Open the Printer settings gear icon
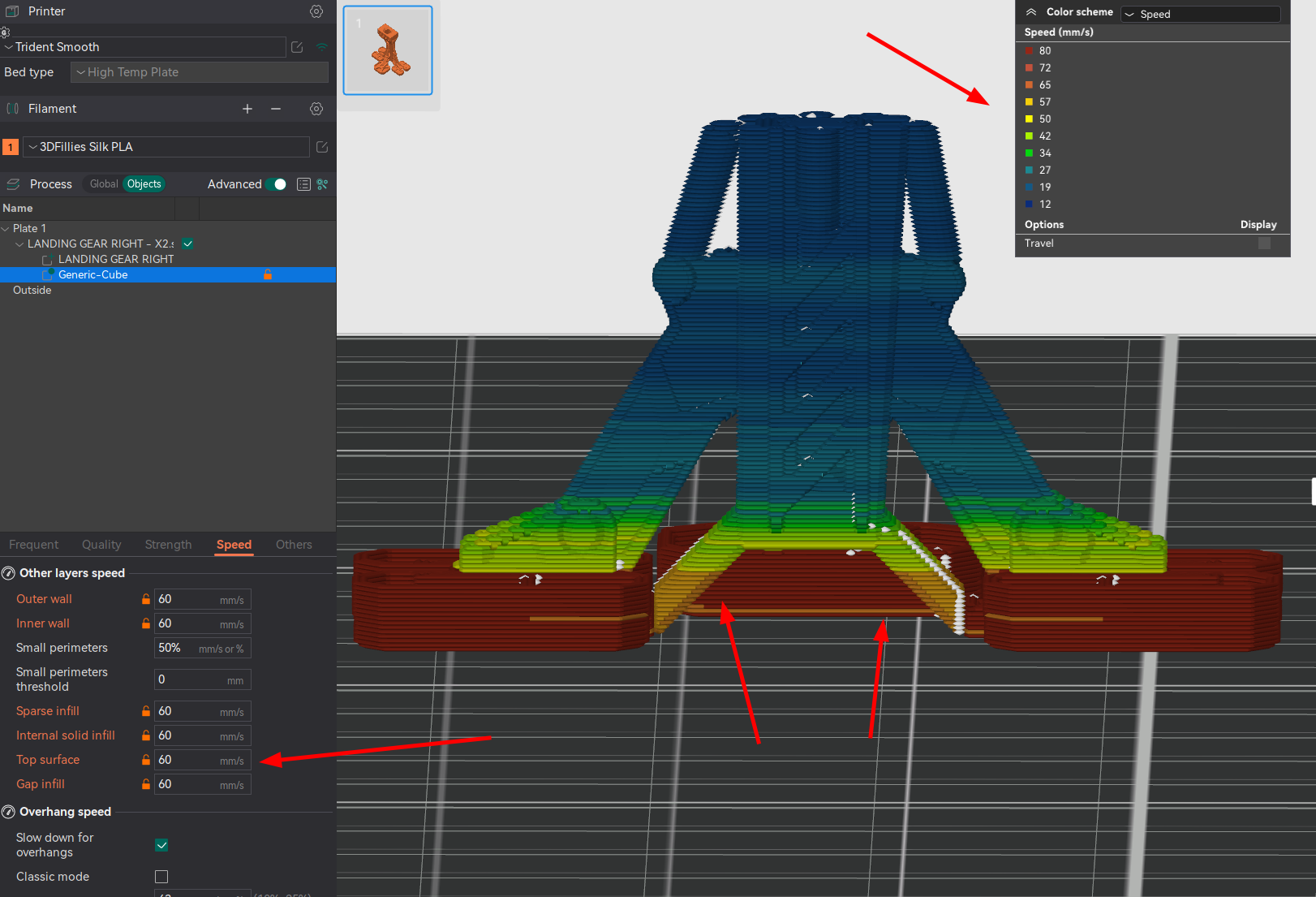Viewport: 1316px width, 897px height. (x=316, y=11)
